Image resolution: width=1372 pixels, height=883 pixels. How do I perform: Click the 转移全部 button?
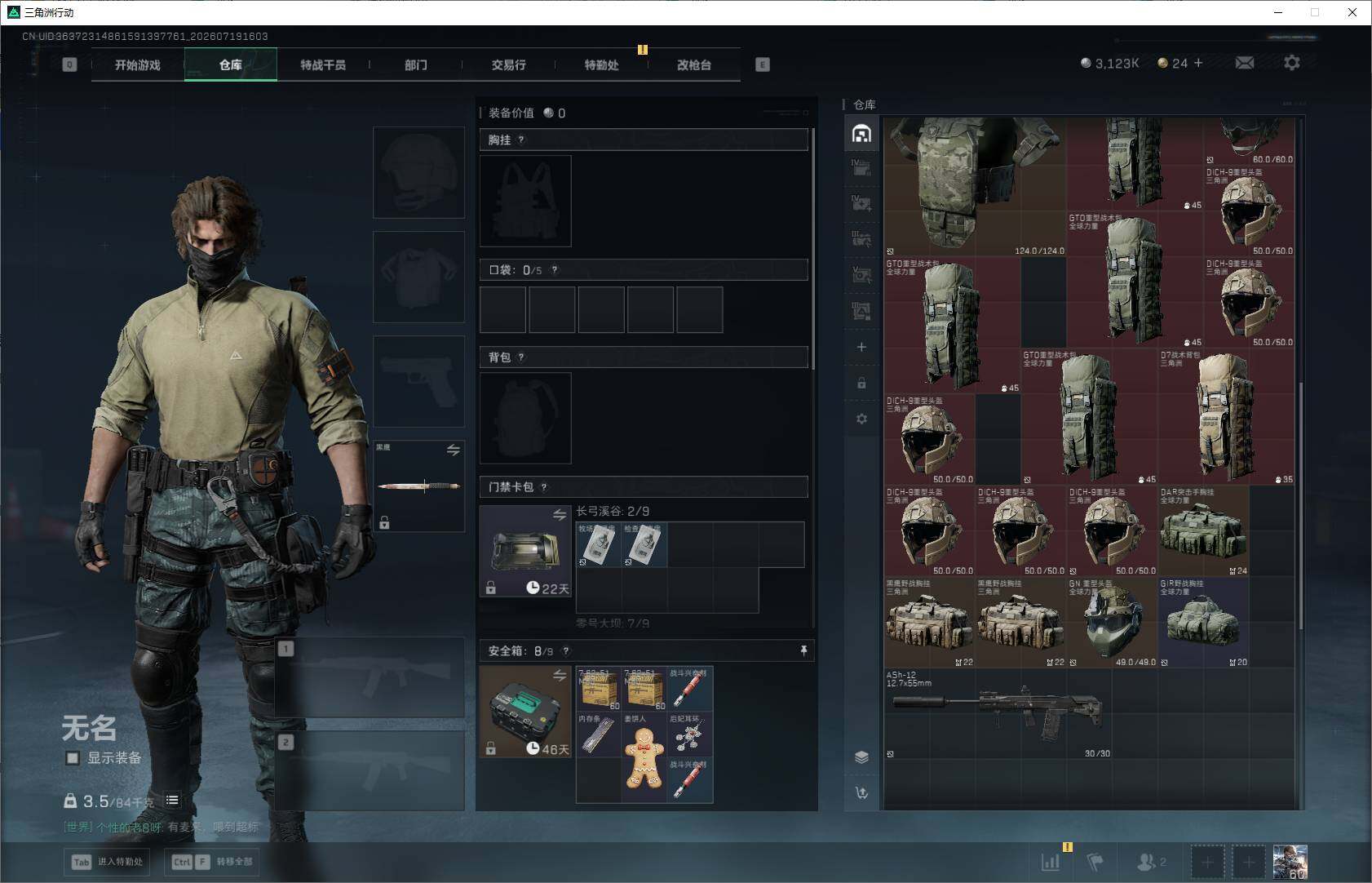point(212,862)
